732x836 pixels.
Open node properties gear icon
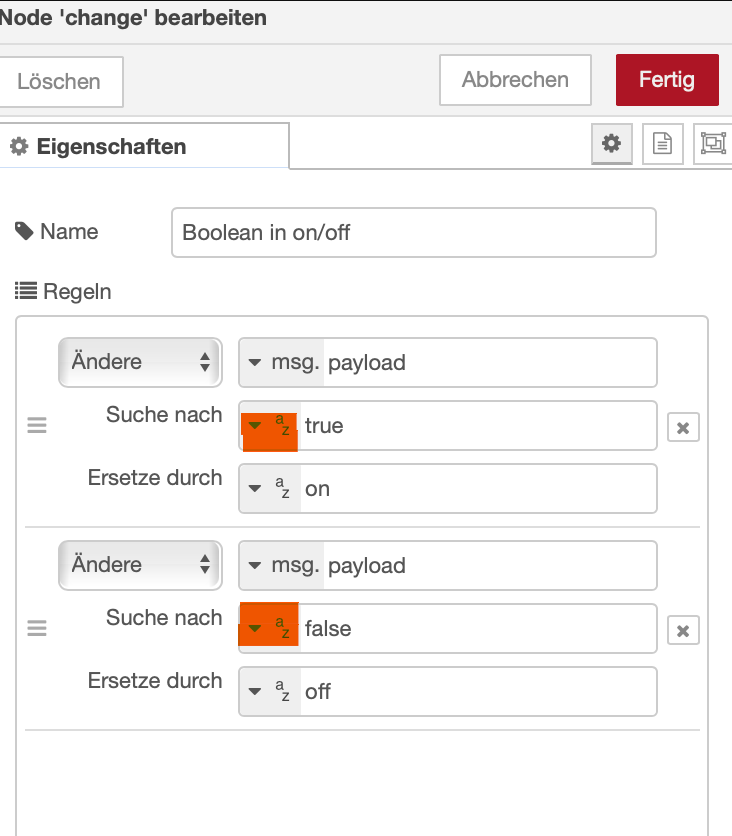point(611,144)
